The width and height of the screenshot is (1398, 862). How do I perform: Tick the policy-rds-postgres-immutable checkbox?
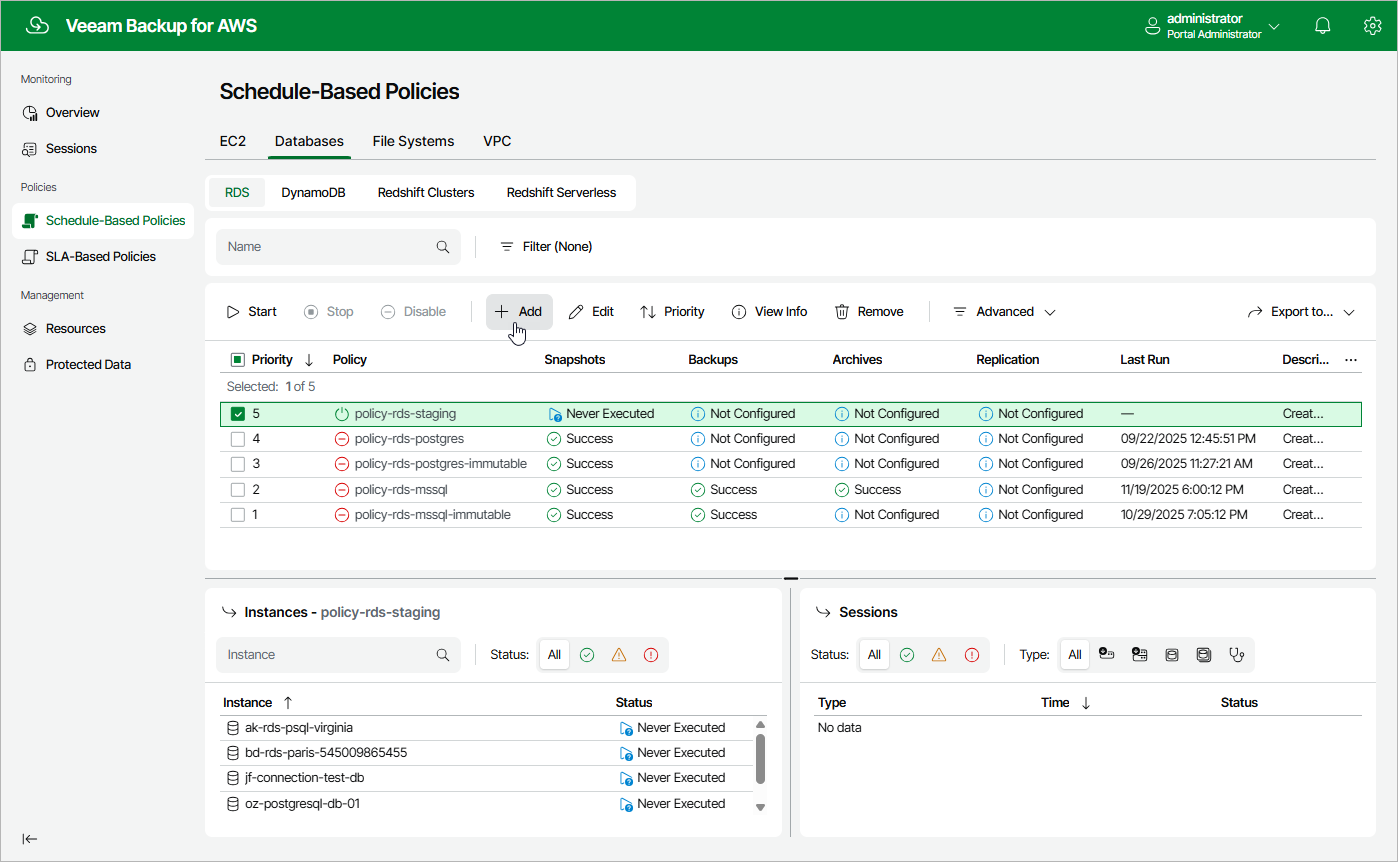(238, 464)
